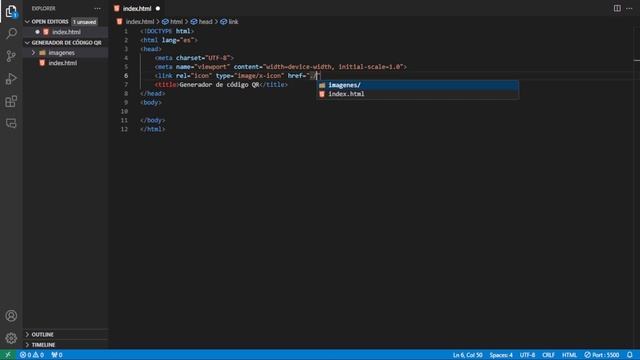Open index.html under Open Editors
Image resolution: width=640 pixels, height=360 pixels.
point(65,32)
